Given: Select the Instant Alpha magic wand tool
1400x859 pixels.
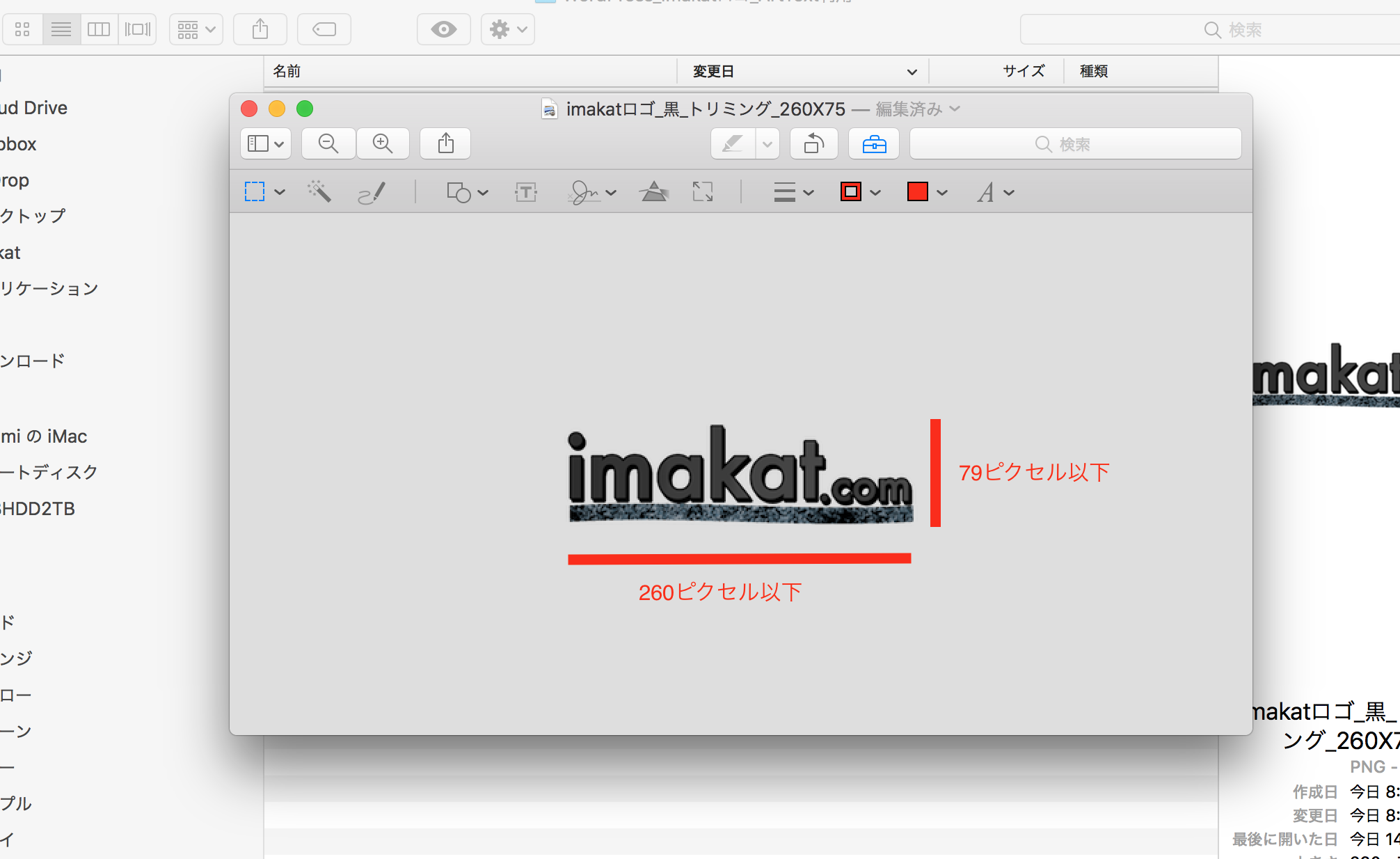Looking at the screenshot, I should (x=319, y=191).
